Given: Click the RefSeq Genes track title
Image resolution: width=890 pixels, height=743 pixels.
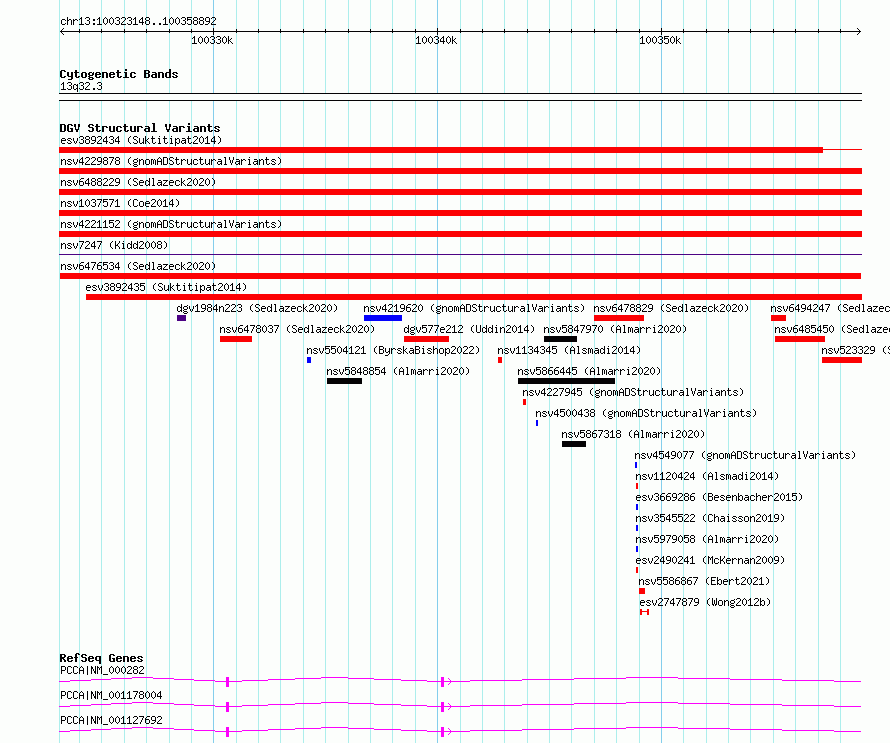Looking at the screenshot, I should [x=101, y=658].
